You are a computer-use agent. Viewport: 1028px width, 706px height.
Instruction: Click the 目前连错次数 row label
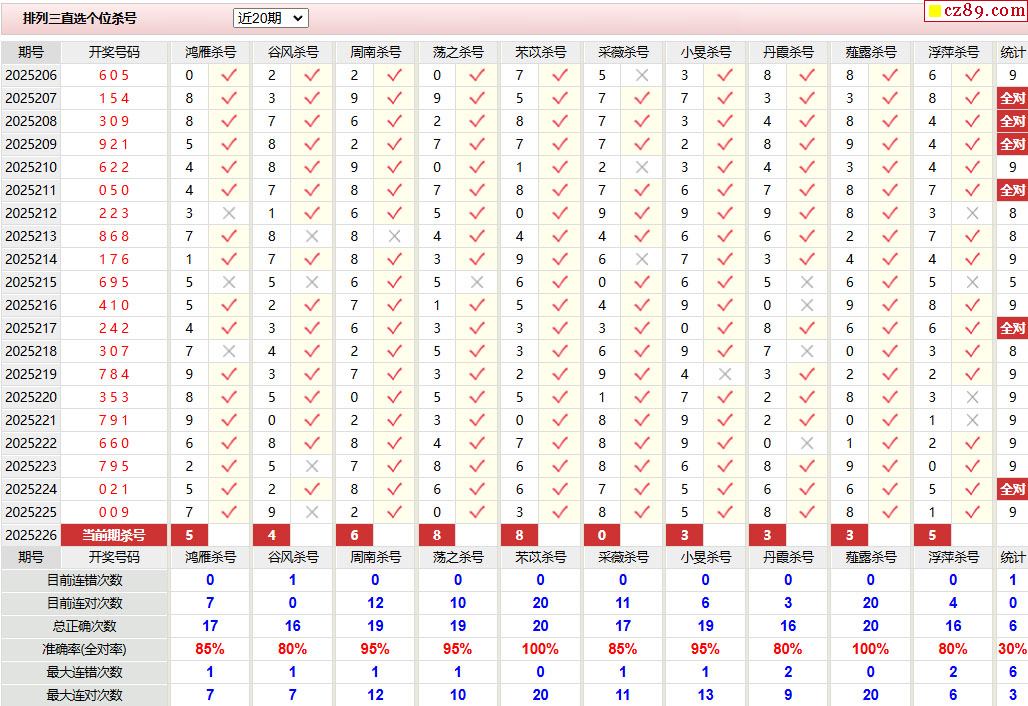(85, 580)
